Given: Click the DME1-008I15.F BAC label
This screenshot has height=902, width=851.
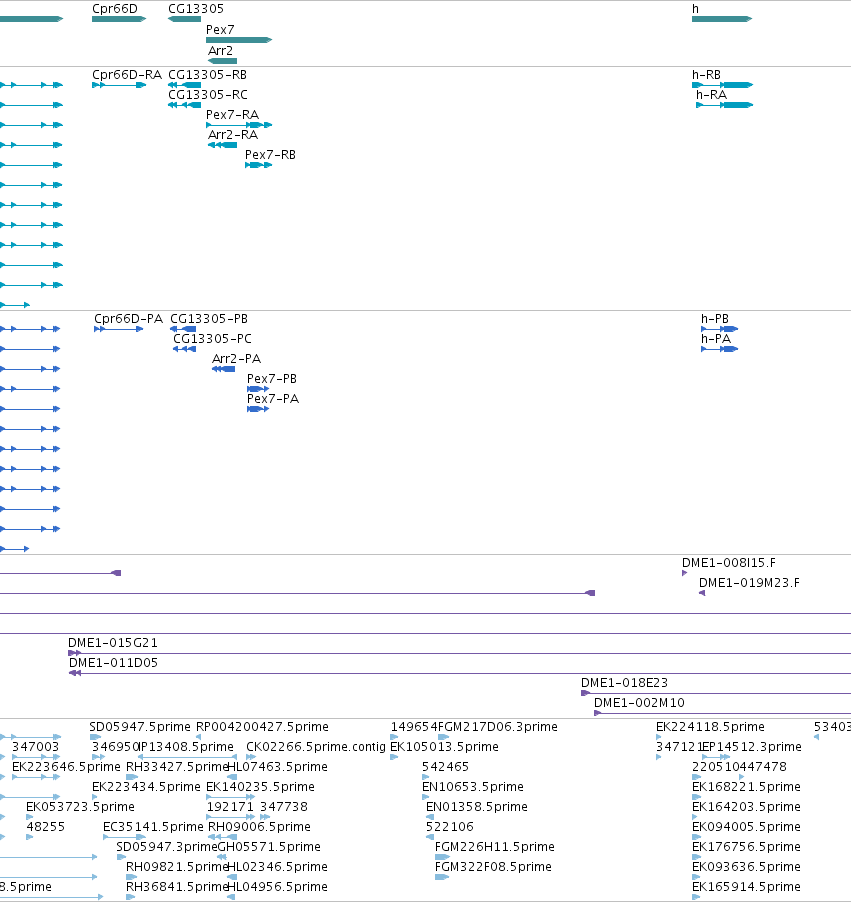Looking at the screenshot, I should pos(728,563).
